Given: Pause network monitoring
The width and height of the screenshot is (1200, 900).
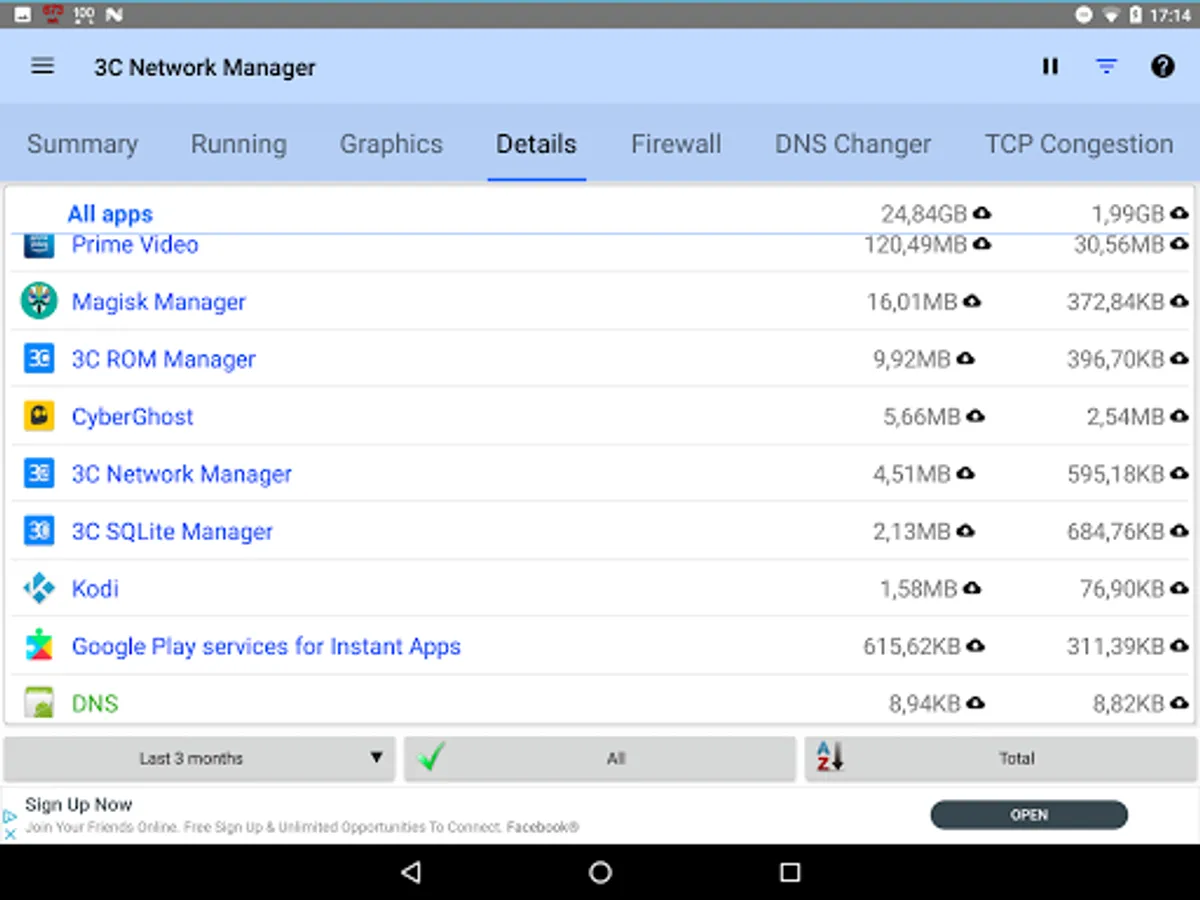Looking at the screenshot, I should point(1050,67).
